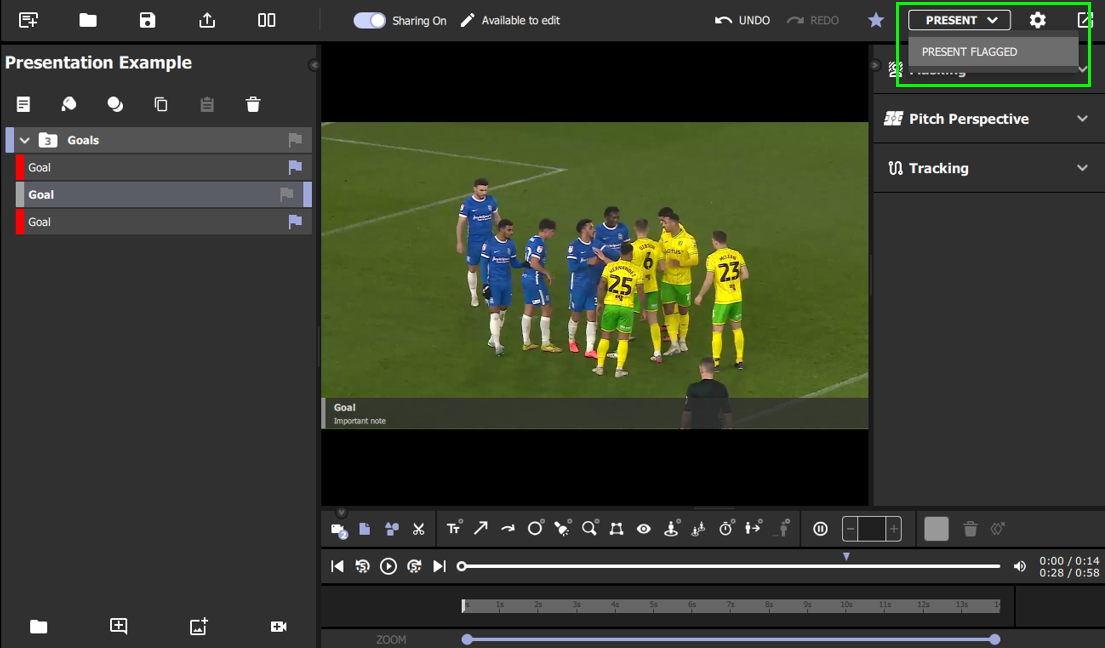Image resolution: width=1105 pixels, height=648 pixels.
Task: Open the settings gear
Action: pos(1037,19)
